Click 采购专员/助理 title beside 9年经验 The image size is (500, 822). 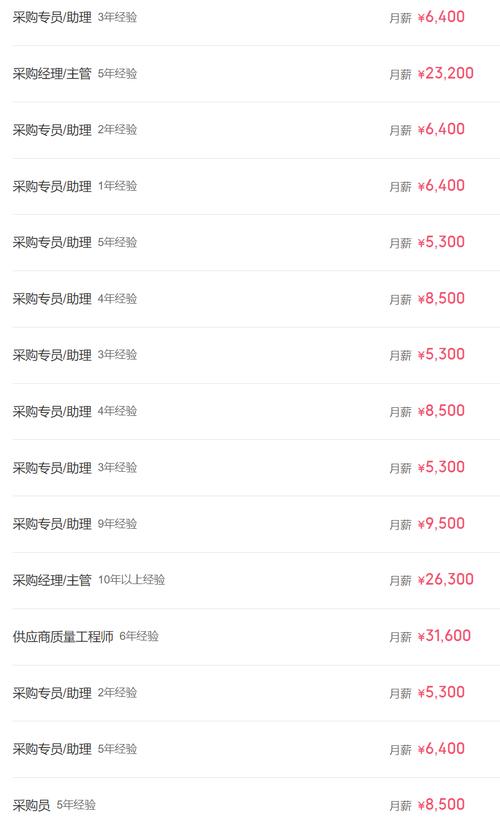pos(52,524)
